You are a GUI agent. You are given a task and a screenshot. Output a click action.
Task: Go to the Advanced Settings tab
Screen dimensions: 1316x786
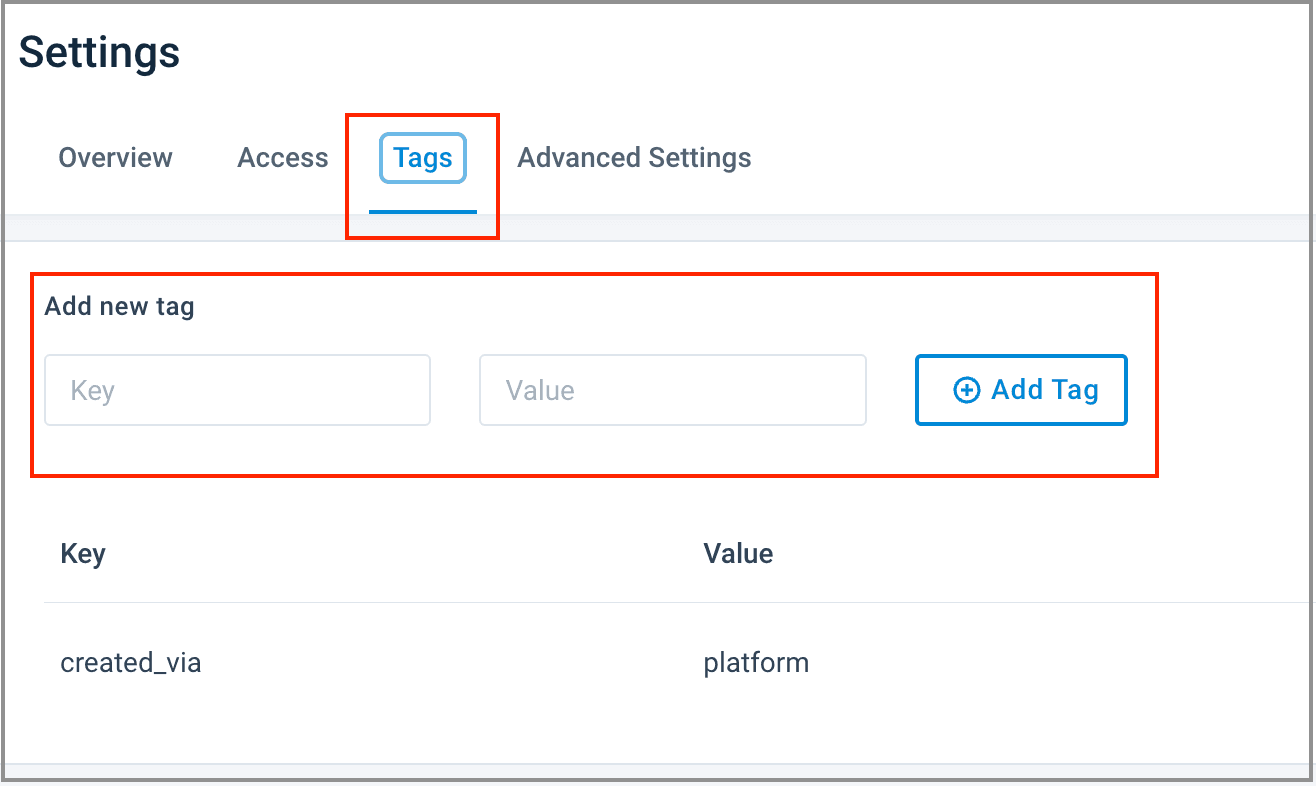pos(634,158)
